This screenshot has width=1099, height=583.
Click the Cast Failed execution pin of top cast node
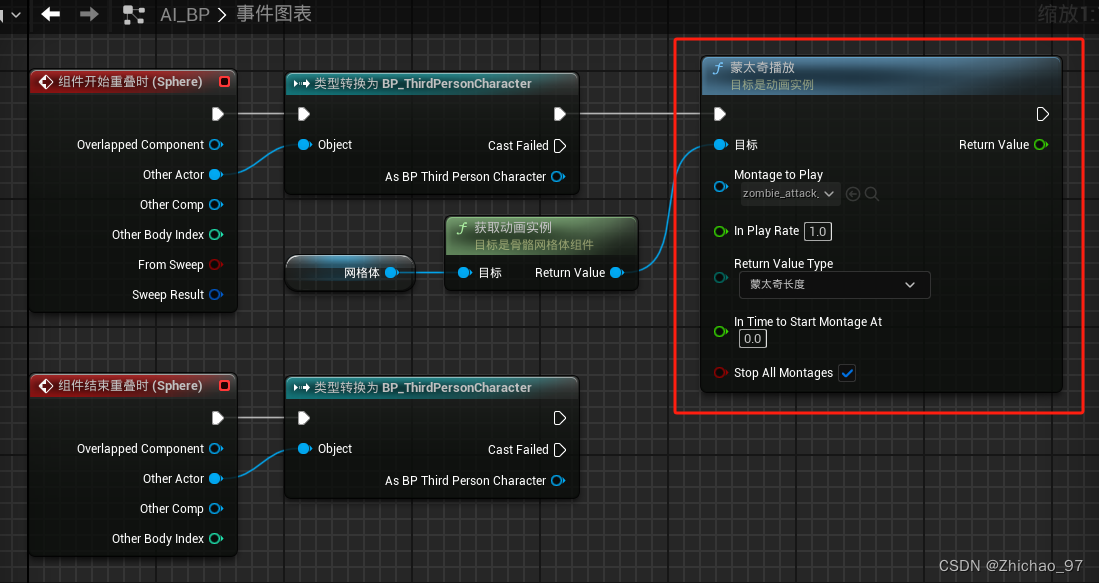pos(560,146)
